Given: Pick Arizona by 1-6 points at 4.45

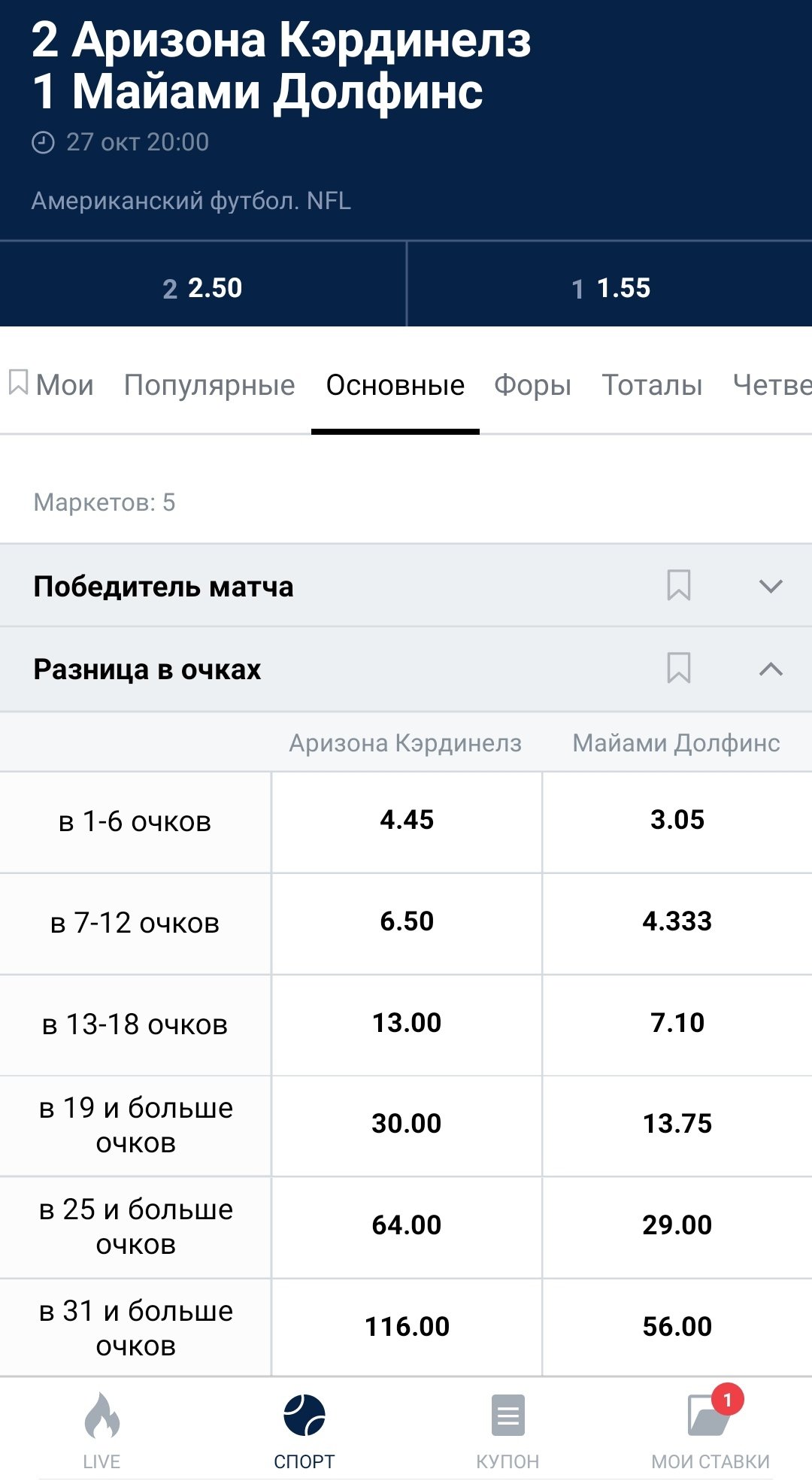Looking at the screenshot, I should point(407,821).
